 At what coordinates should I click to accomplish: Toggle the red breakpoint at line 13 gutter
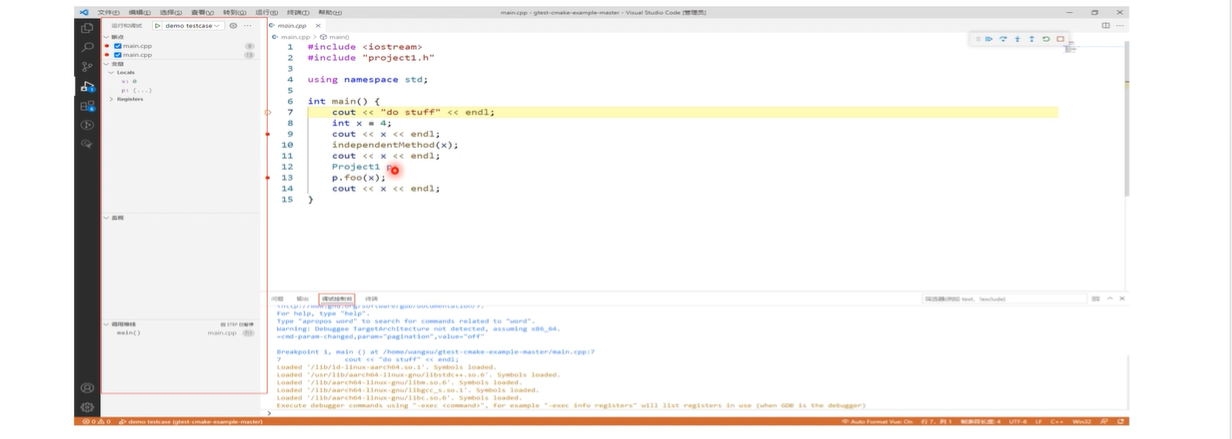pos(268,177)
